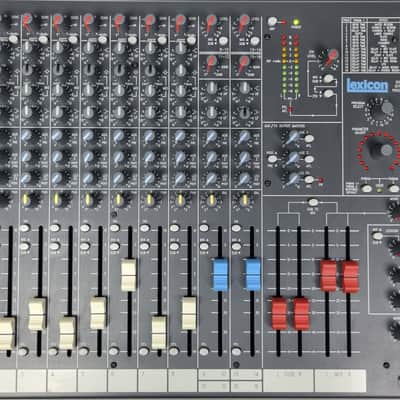Move the white fader on channel 4

tap(68, 333)
